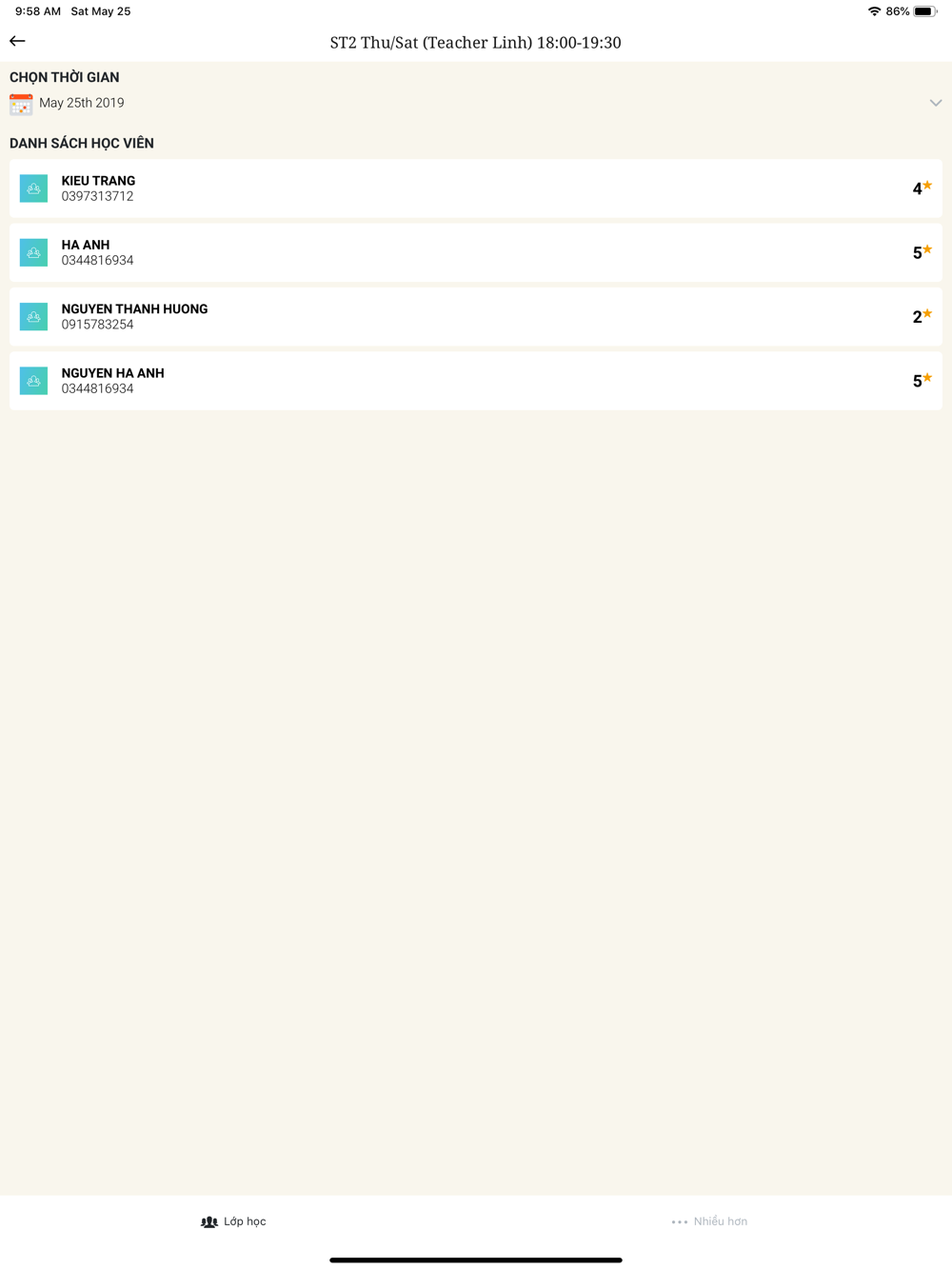This screenshot has height=1270, width=952.
Task: Tap phone number 0397313712
Action: pos(97,196)
